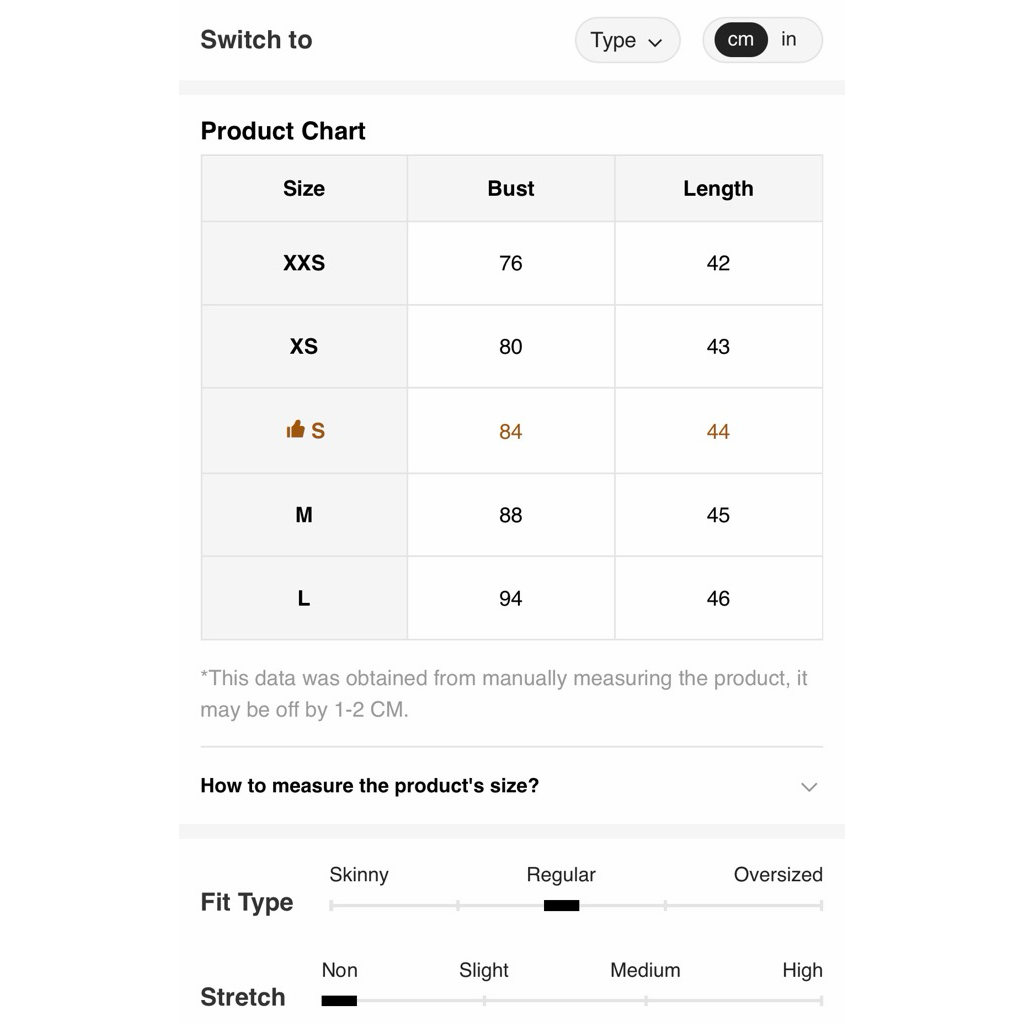The image size is (1024, 1024).
Task: Switch measurement units to in
Action: tap(788, 39)
